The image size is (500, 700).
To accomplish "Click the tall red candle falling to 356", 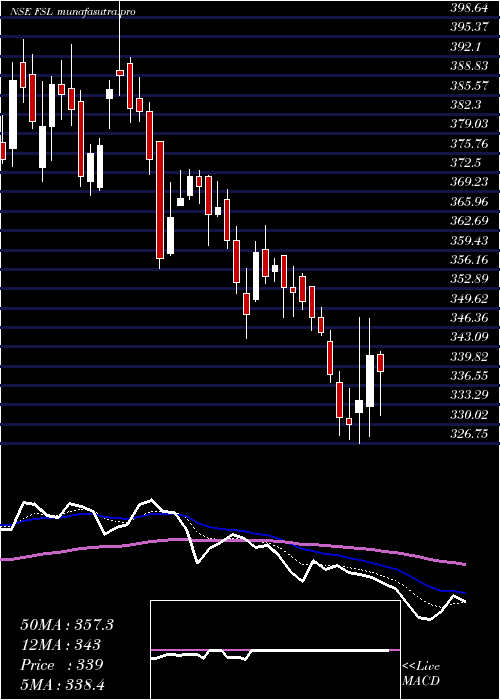I will click(160, 200).
